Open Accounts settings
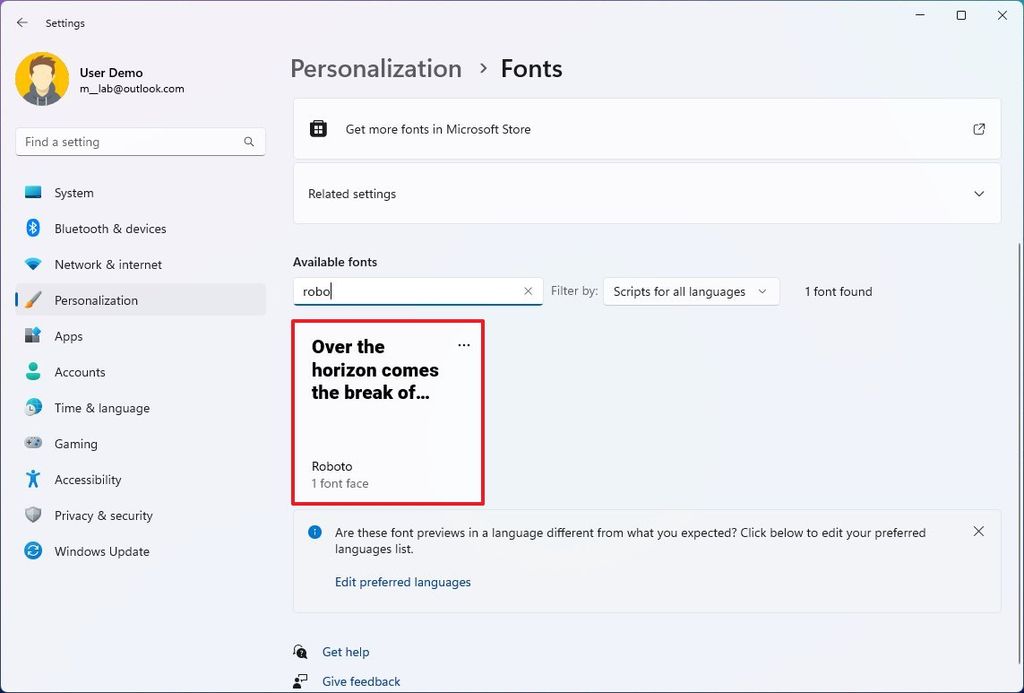The image size is (1024, 693). pyautogui.click(x=80, y=371)
